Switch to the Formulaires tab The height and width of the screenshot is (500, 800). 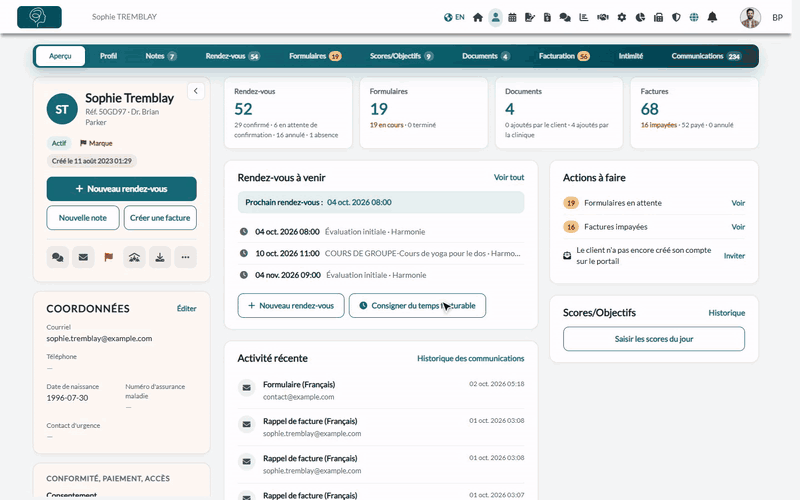(x=315, y=56)
